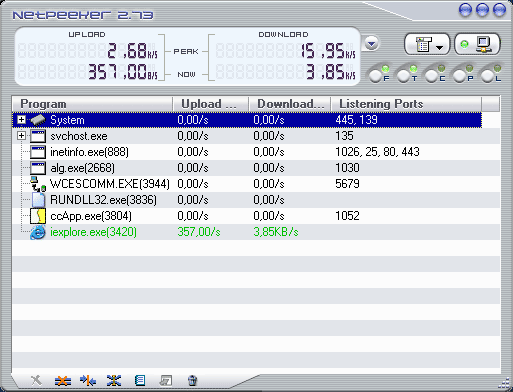The width and height of the screenshot is (513, 392).
Task: Click the grayed-out window icon in bottom toolbar
Action: pos(166,380)
